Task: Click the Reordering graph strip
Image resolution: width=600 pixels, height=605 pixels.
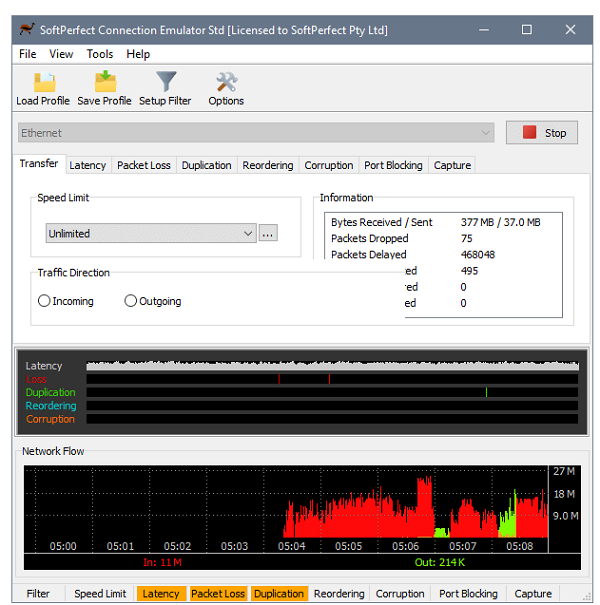Action: tap(332, 406)
